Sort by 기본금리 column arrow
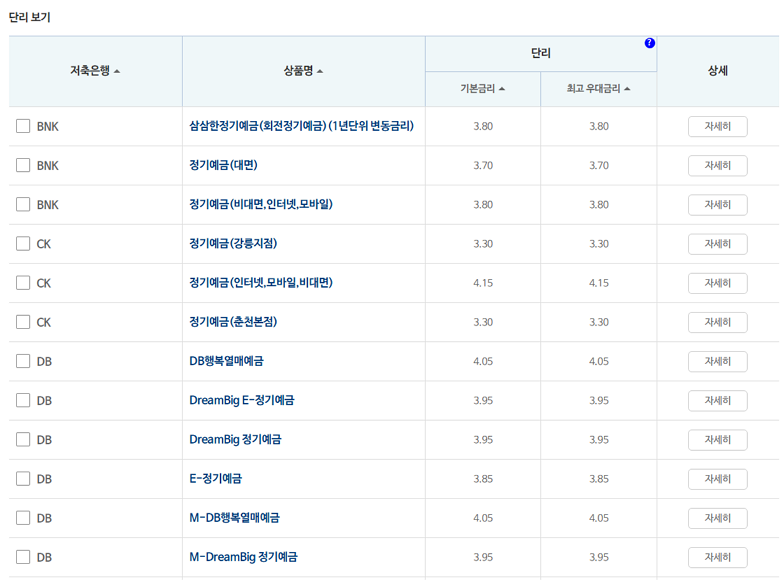 [502, 89]
